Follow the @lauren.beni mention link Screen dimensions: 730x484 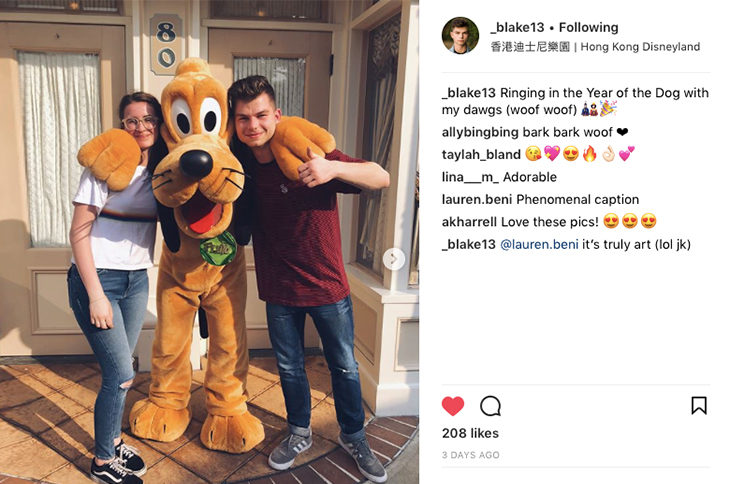pos(539,245)
